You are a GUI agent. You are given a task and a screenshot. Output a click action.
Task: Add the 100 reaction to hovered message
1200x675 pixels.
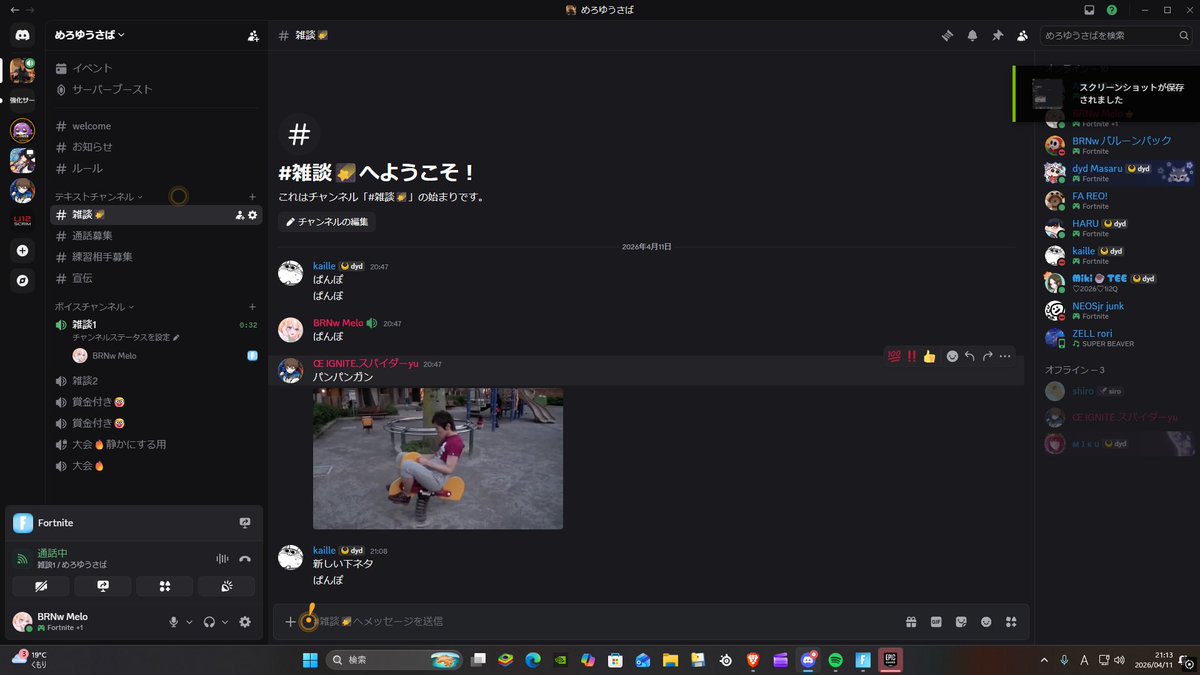(894, 356)
